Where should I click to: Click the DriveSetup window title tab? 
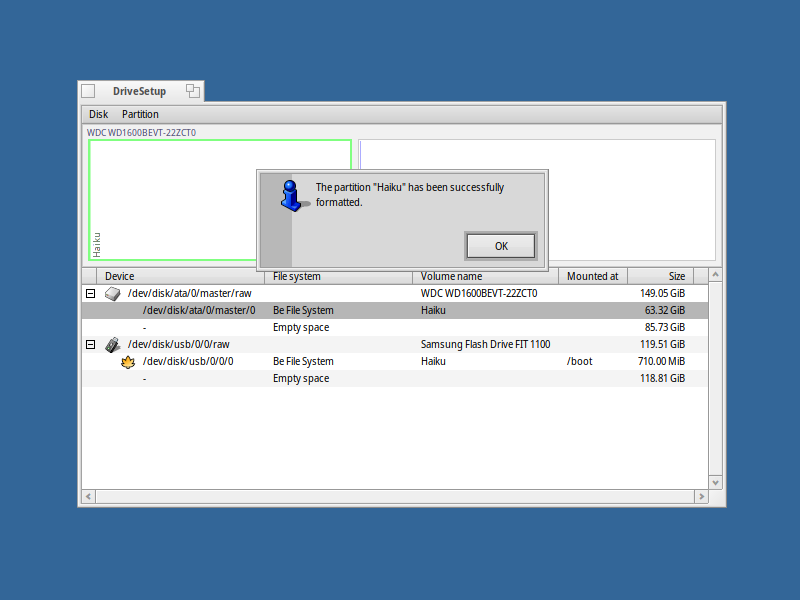click(x=139, y=91)
